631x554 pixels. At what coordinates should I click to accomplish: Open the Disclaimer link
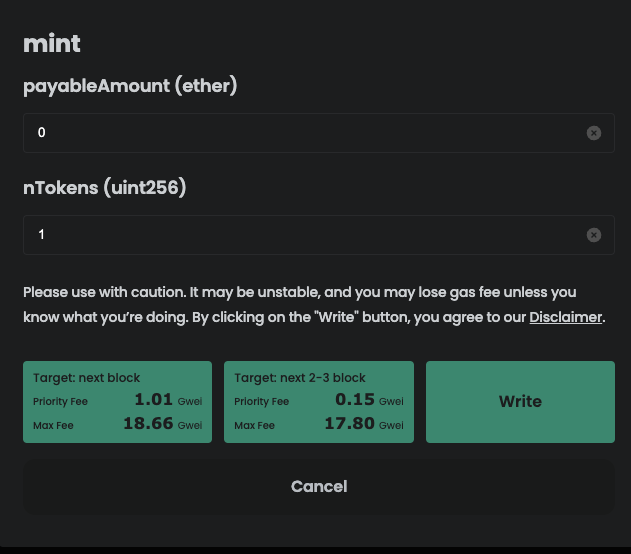[565, 317]
